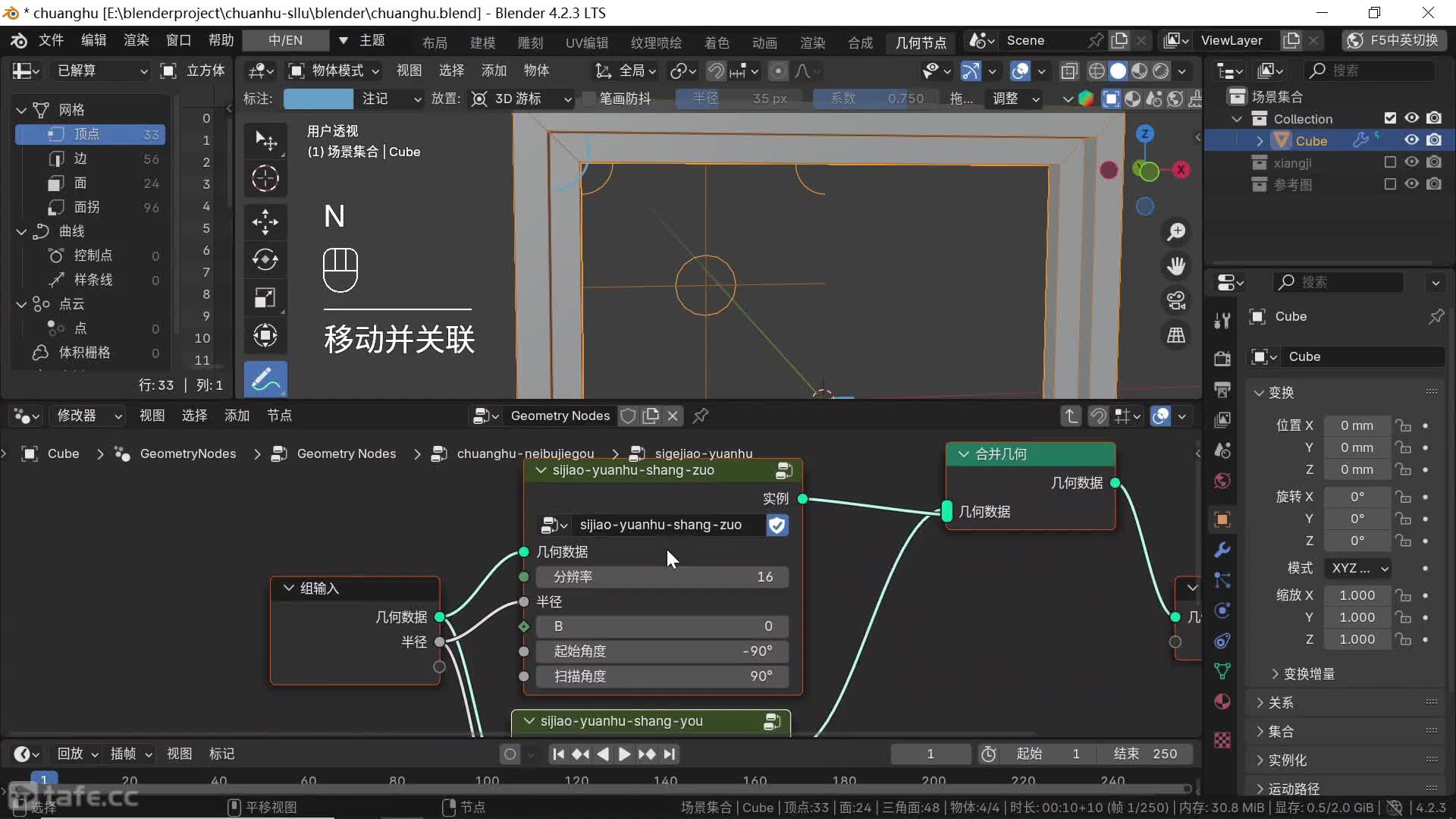
Task: Hide the Cube object in outliner
Action: [1411, 140]
